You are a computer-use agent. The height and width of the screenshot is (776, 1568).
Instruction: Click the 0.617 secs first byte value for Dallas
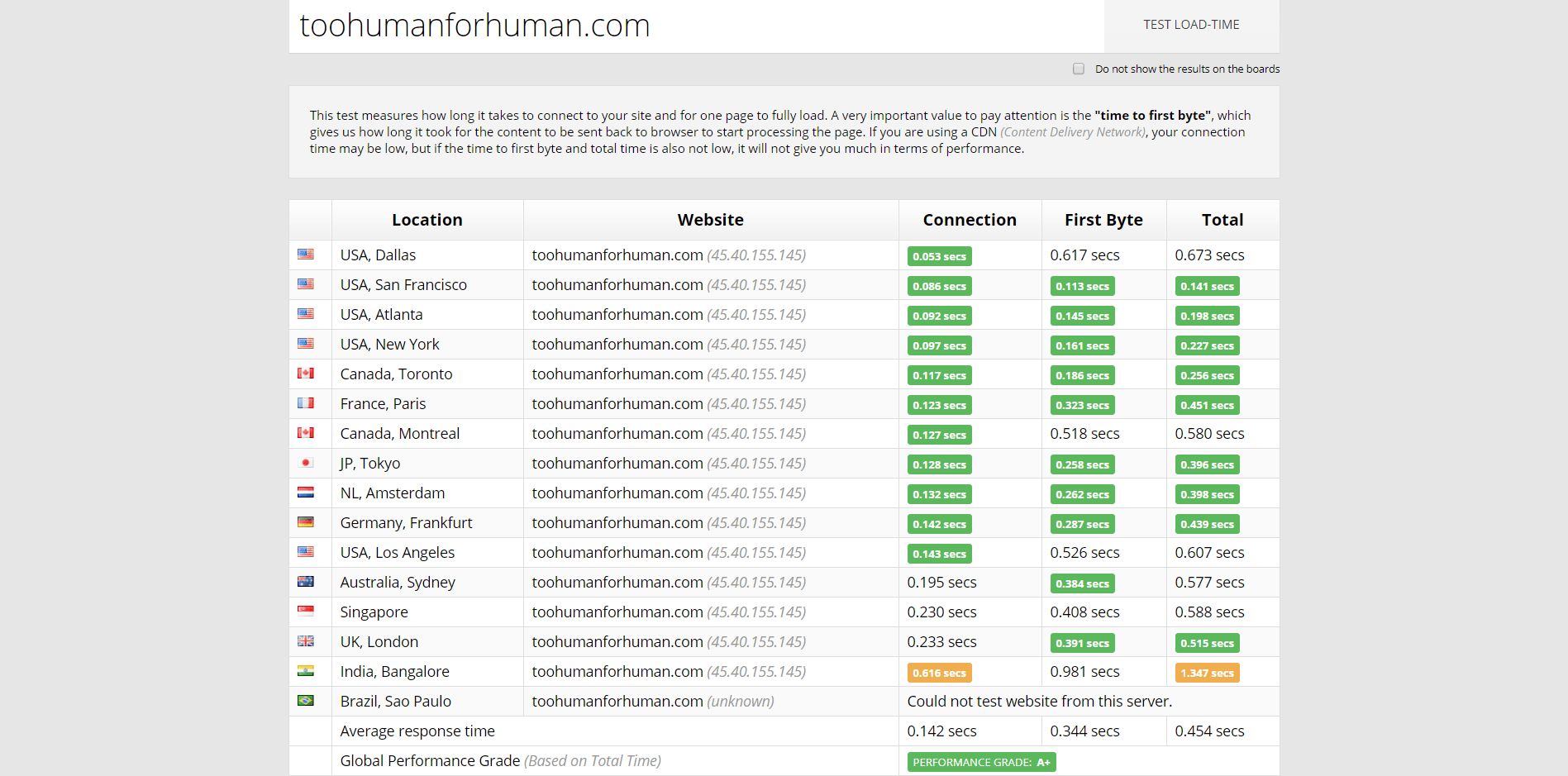click(1084, 255)
